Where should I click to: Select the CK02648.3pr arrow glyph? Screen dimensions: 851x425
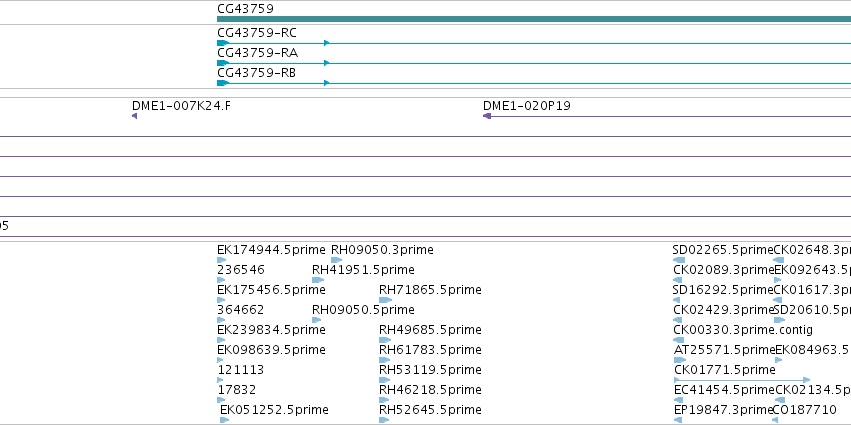(778, 260)
